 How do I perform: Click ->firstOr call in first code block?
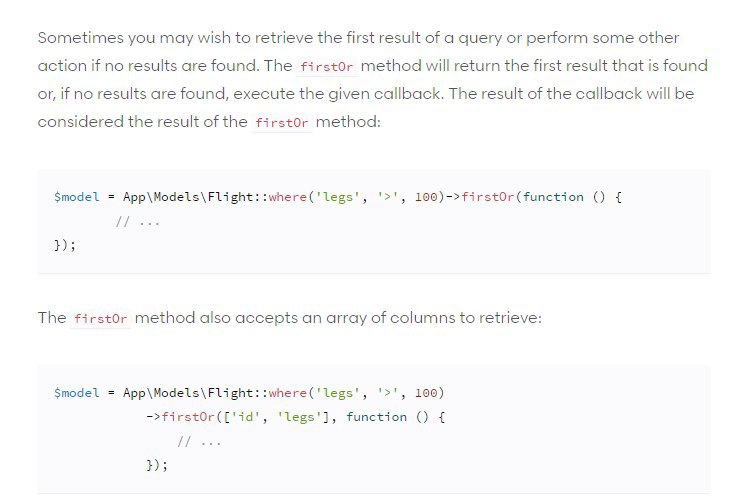tap(480, 197)
